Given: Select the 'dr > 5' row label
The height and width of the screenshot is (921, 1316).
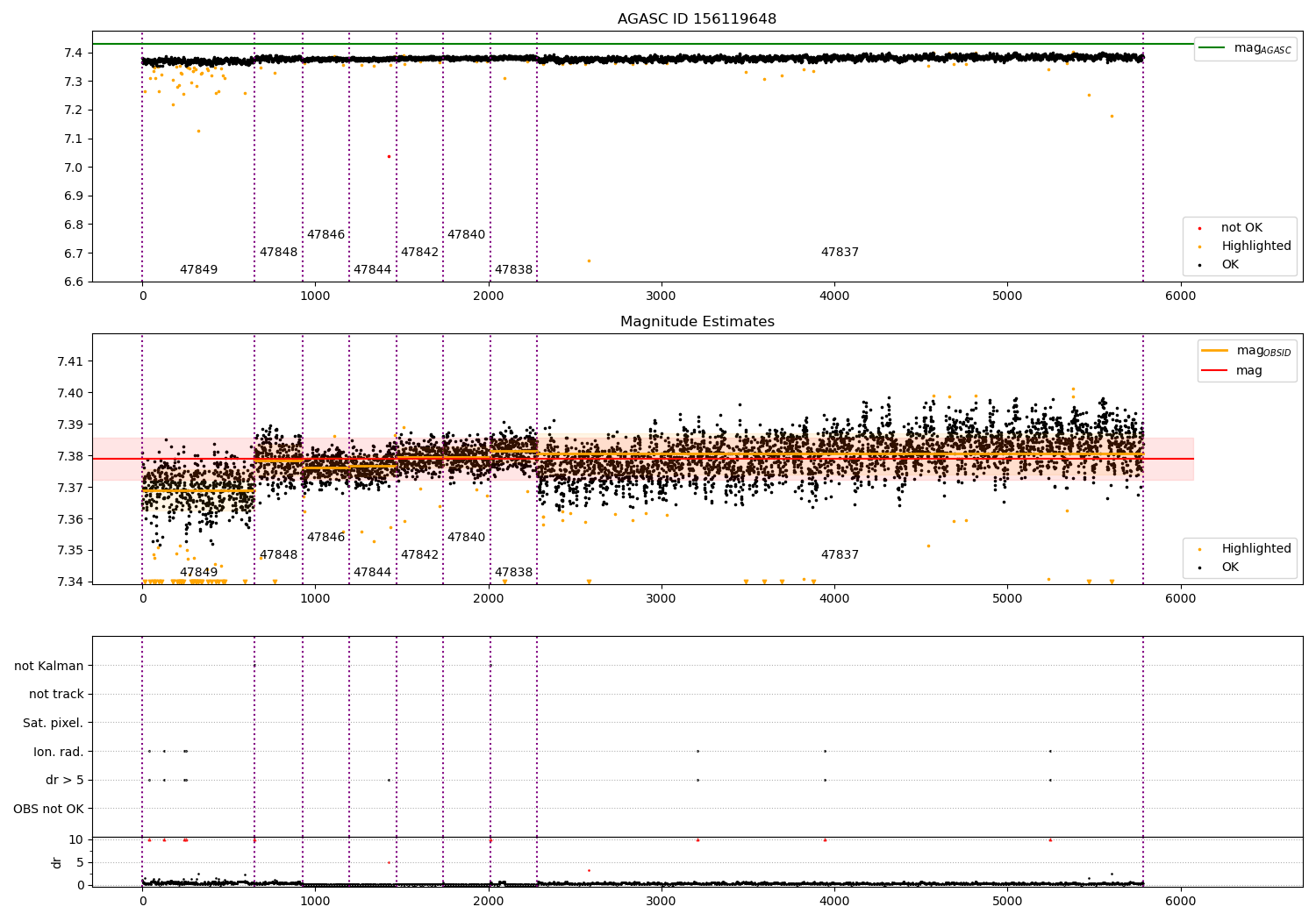Looking at the screenshot, I should coord(65,780).
